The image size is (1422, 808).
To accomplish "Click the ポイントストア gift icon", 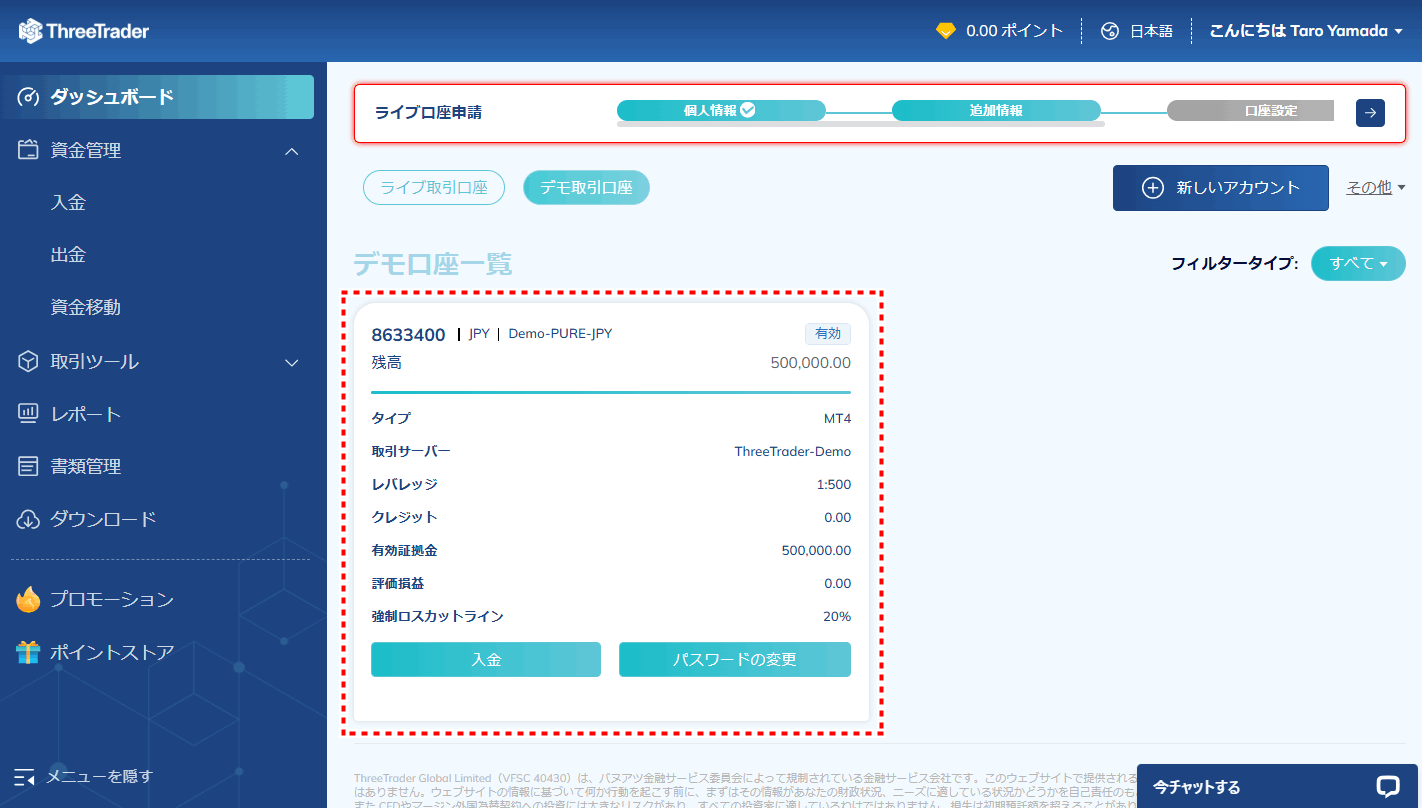I will (x=28, y=653).
